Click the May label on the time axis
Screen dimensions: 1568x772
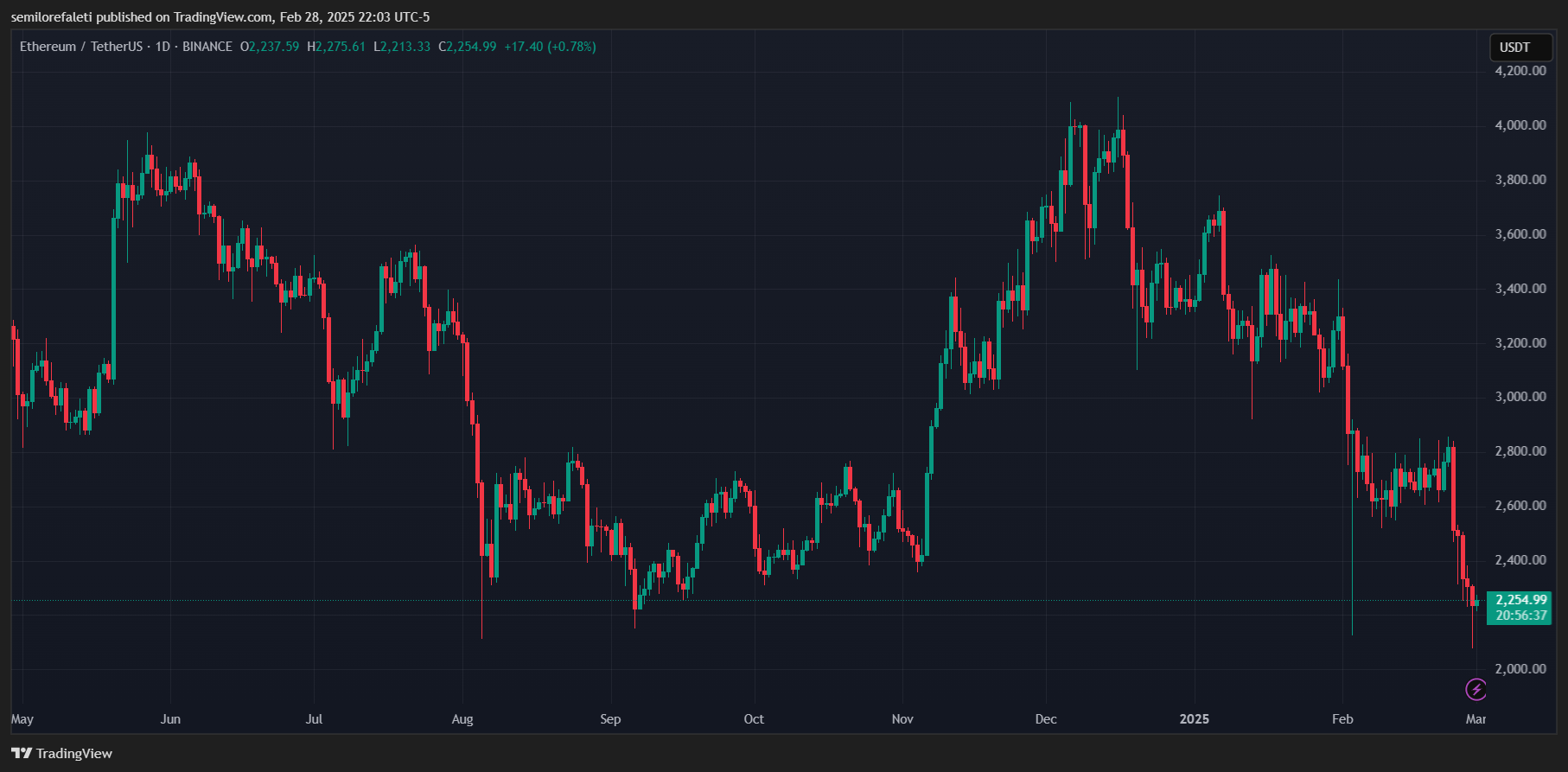[22, 719]
